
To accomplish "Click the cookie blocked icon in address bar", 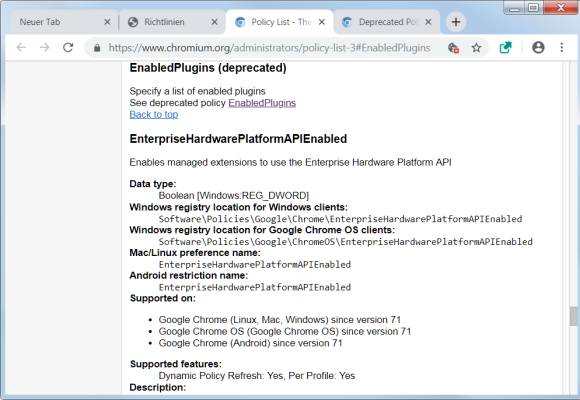I will coord(453,48).
